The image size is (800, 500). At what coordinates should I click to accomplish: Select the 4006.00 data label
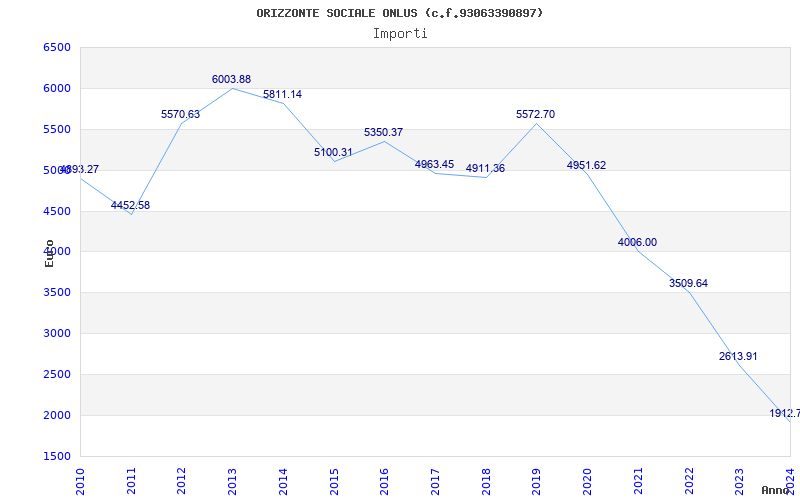(637, 243)
